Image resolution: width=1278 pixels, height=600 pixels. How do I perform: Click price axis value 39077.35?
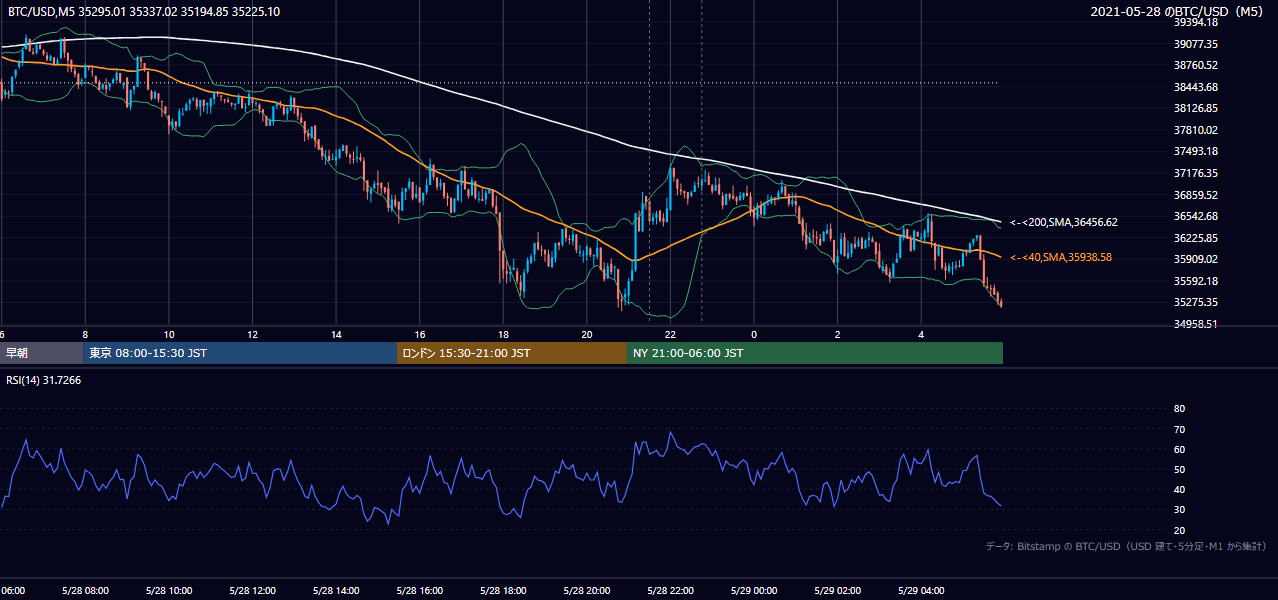pyautogui.click(x=1196, y=44)
